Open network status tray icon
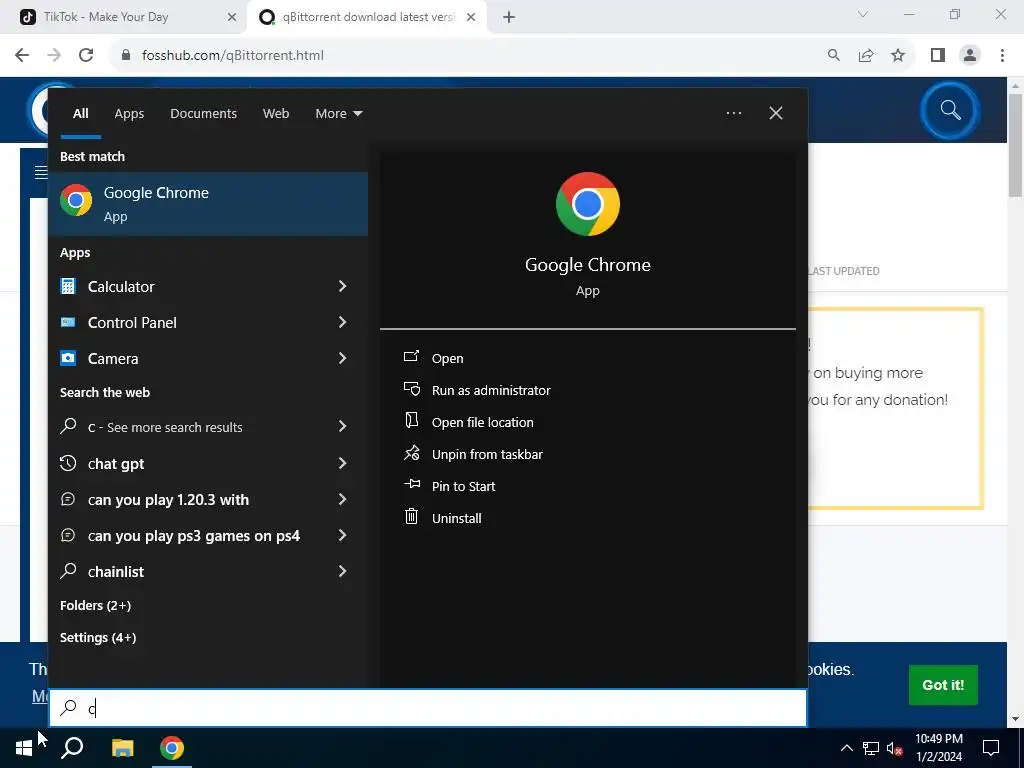Screen dimensions: 1024x768 point(871,748)
